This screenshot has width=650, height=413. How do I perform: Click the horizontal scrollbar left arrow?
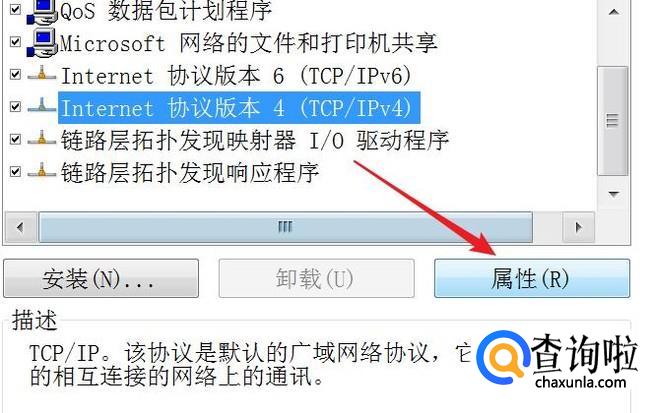(20, 227)
